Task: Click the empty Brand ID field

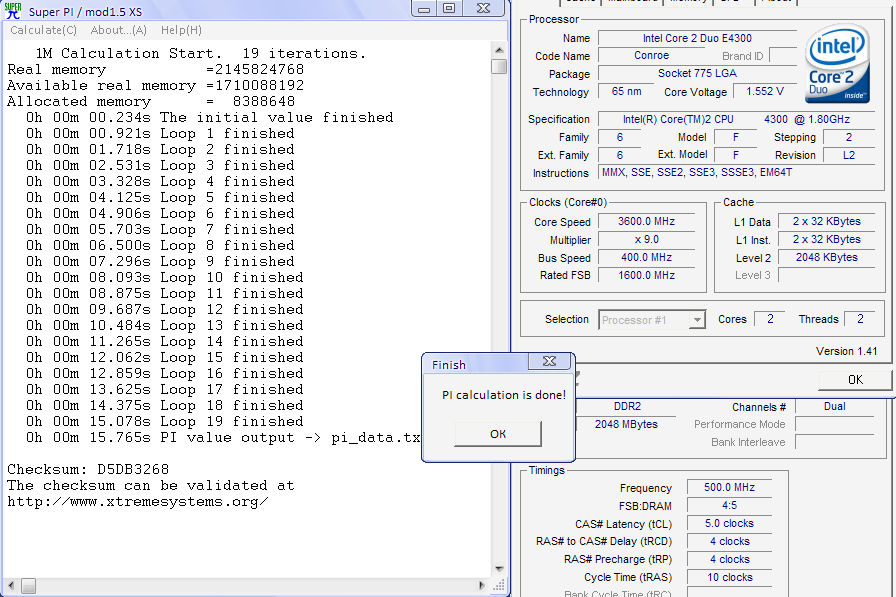Action: (783, 56)
